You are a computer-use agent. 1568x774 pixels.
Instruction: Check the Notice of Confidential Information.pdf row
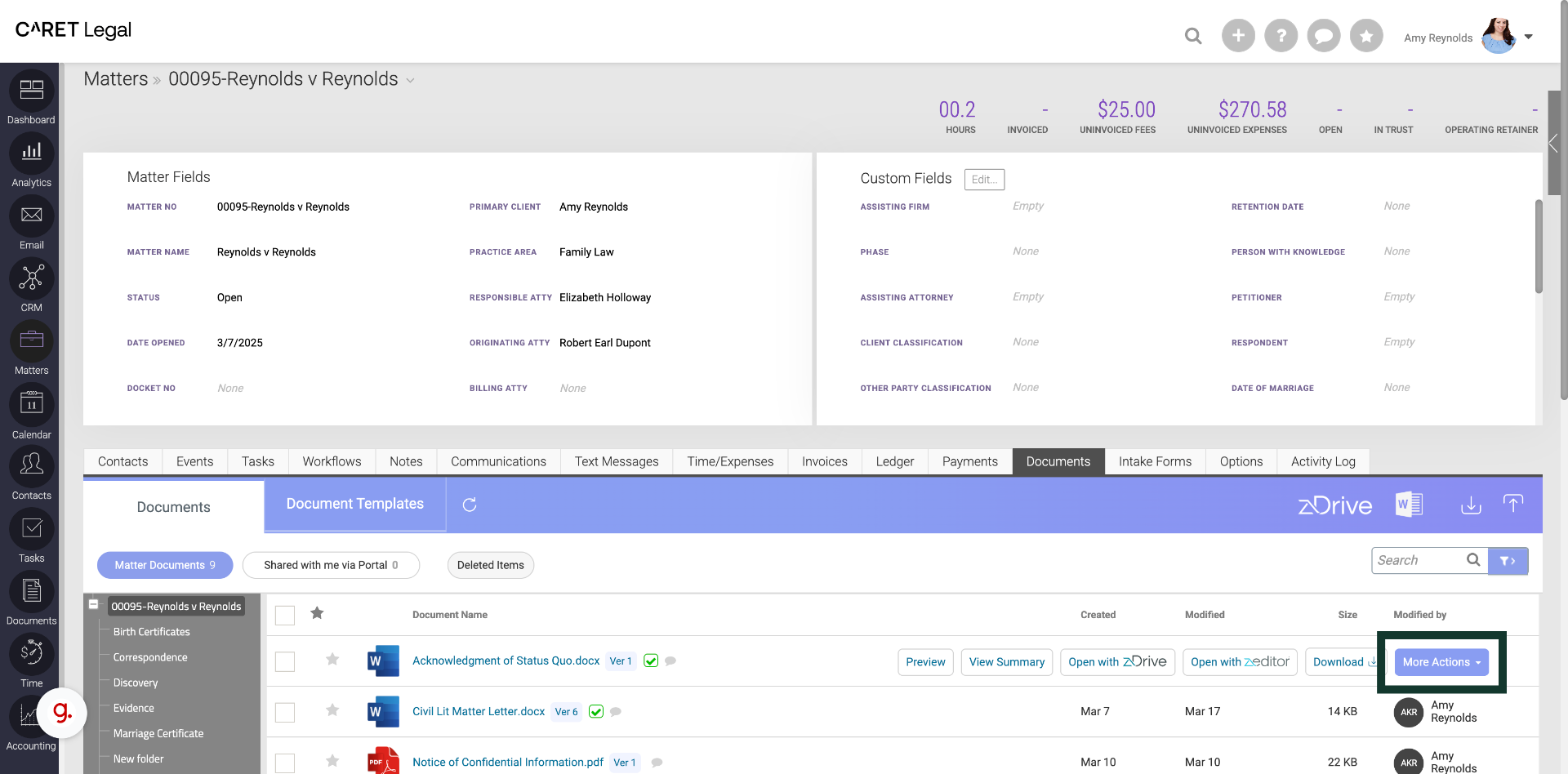tap(285, 763)
